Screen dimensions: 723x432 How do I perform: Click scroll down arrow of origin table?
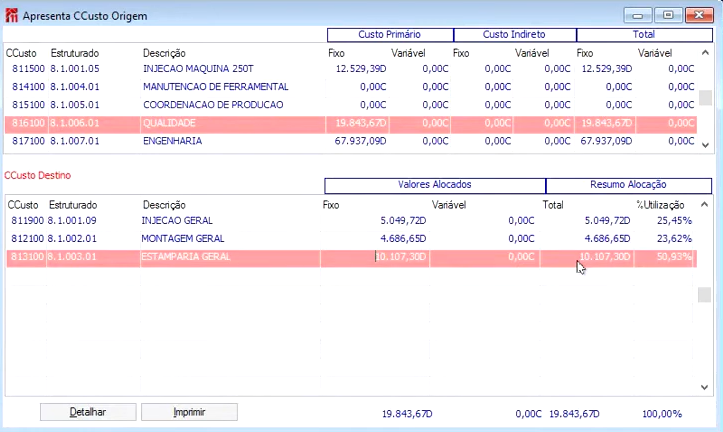pyautogui.click(x=705, y=145)
